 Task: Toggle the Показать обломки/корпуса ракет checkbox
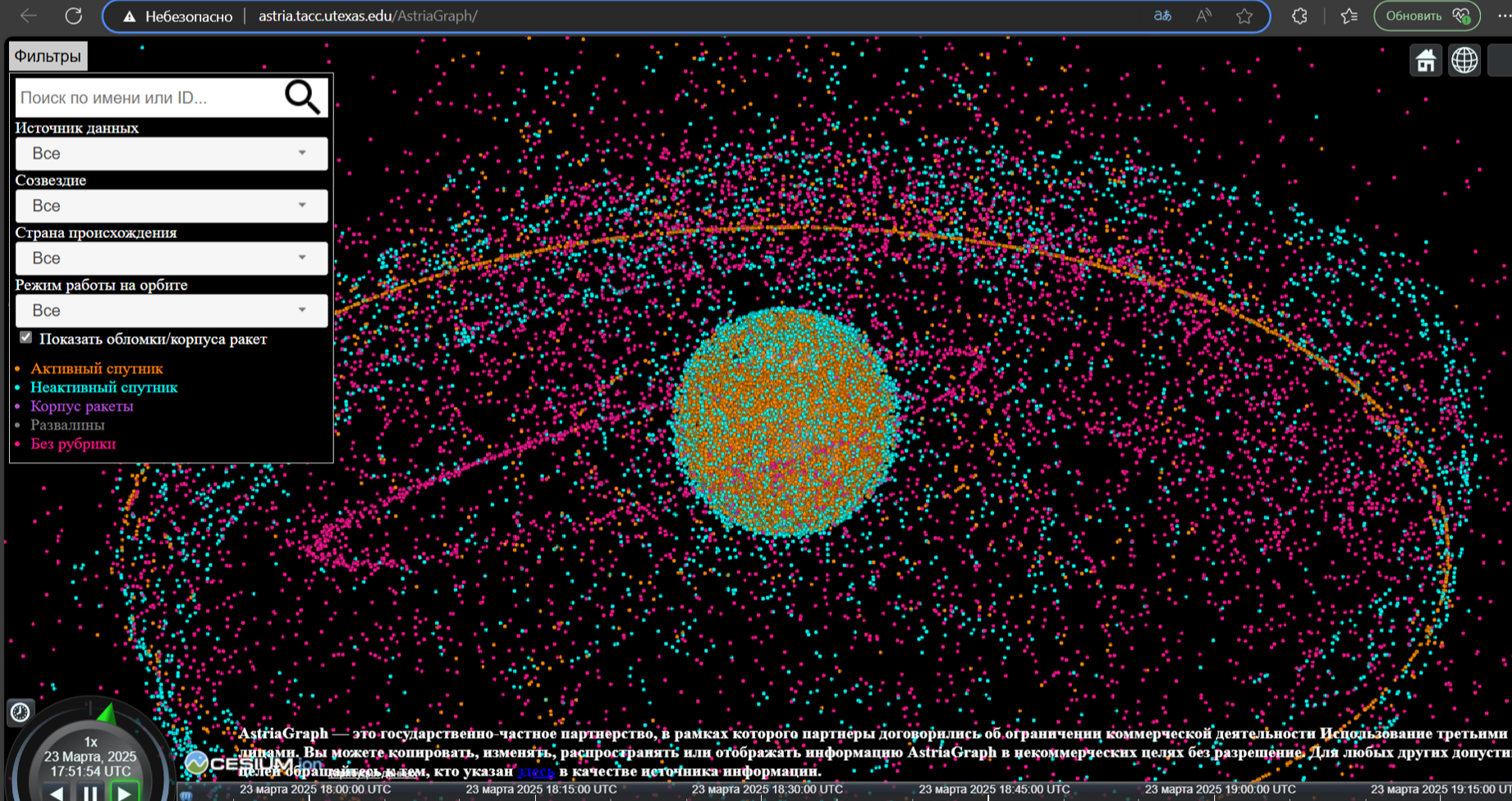(26, 338)
